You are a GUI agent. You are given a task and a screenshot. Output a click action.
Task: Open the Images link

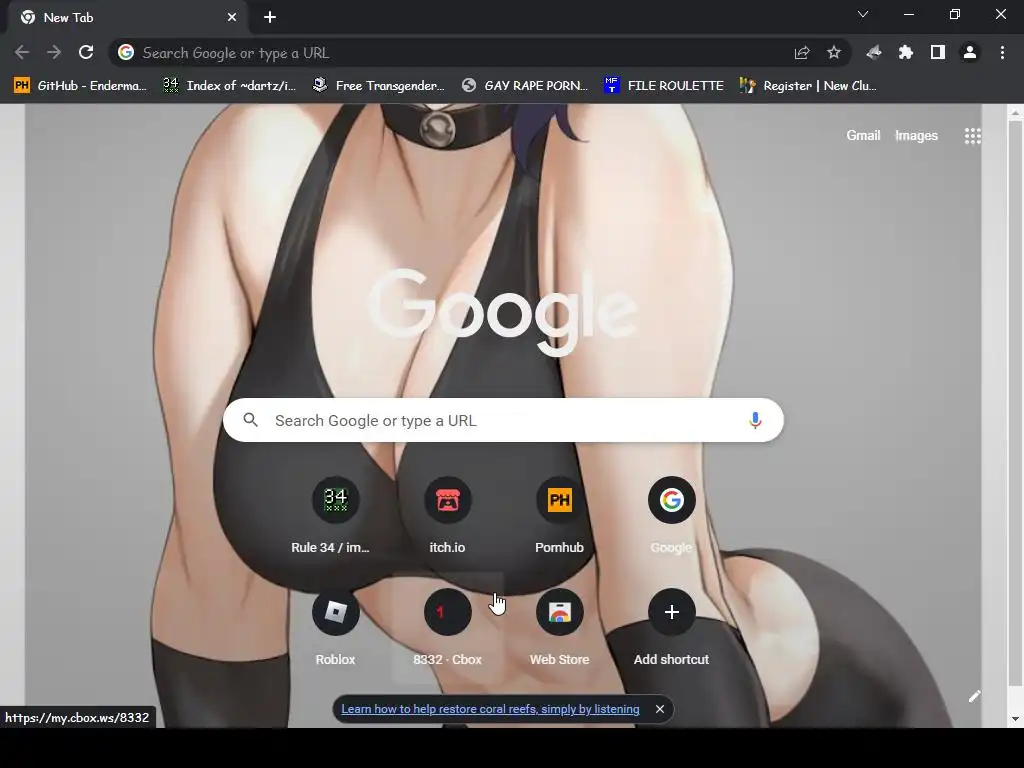pos(916,135)
